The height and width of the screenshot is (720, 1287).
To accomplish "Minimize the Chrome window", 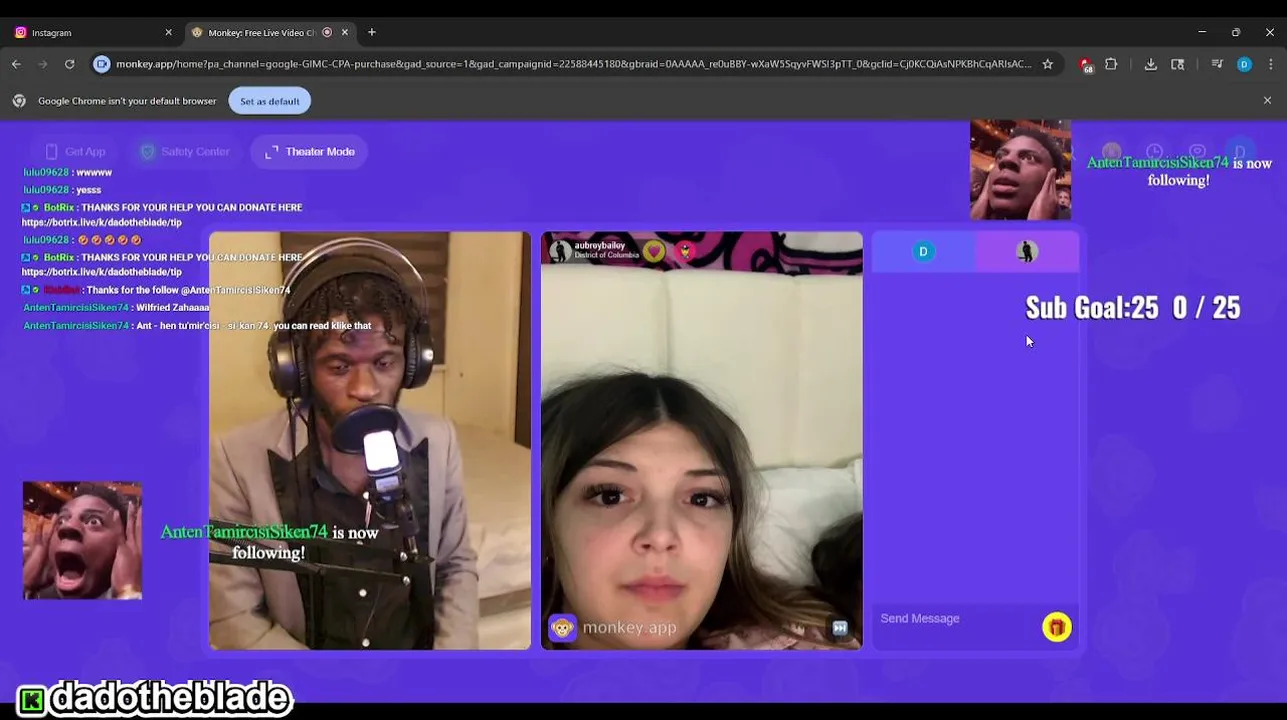I will coord(1202,32).
